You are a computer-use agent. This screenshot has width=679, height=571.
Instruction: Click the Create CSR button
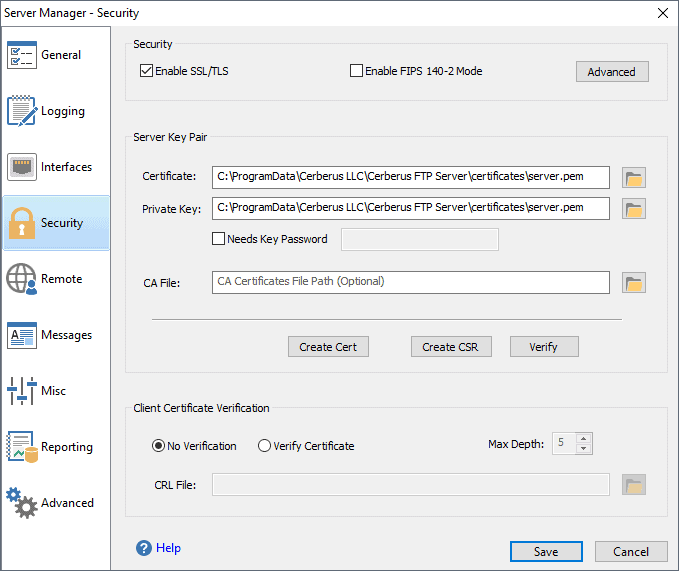(451, 347)
